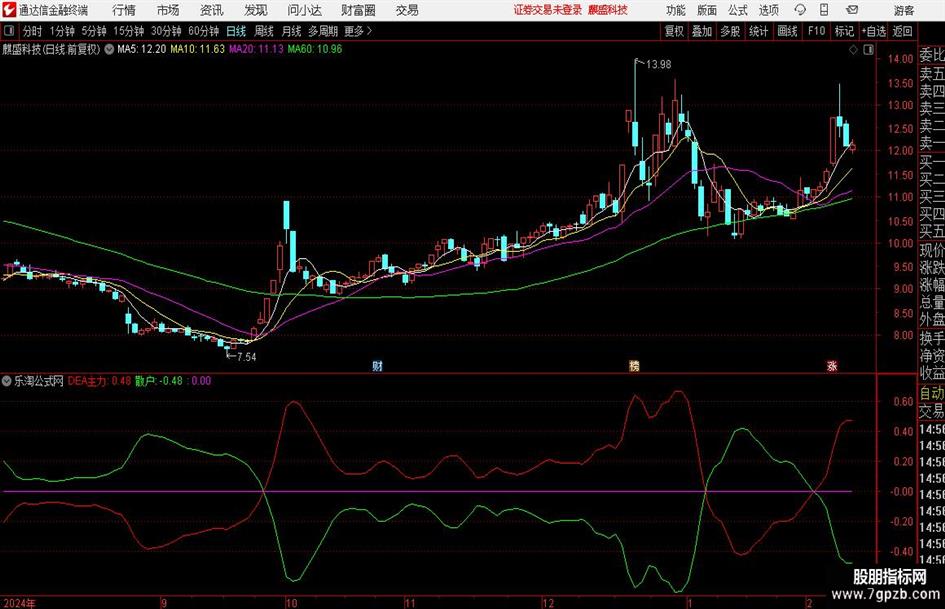Add stock via +自选 button
Viewport: 945px width, 609px height.
click(873, 31)
